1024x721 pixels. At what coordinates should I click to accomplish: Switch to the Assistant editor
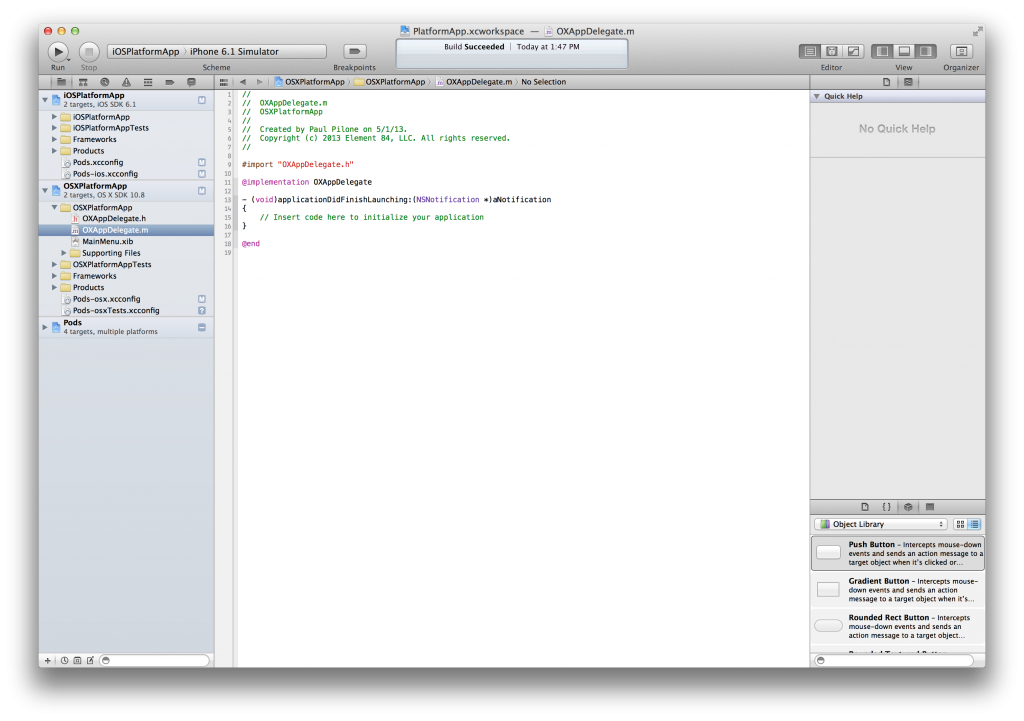[x=831, y=51]
